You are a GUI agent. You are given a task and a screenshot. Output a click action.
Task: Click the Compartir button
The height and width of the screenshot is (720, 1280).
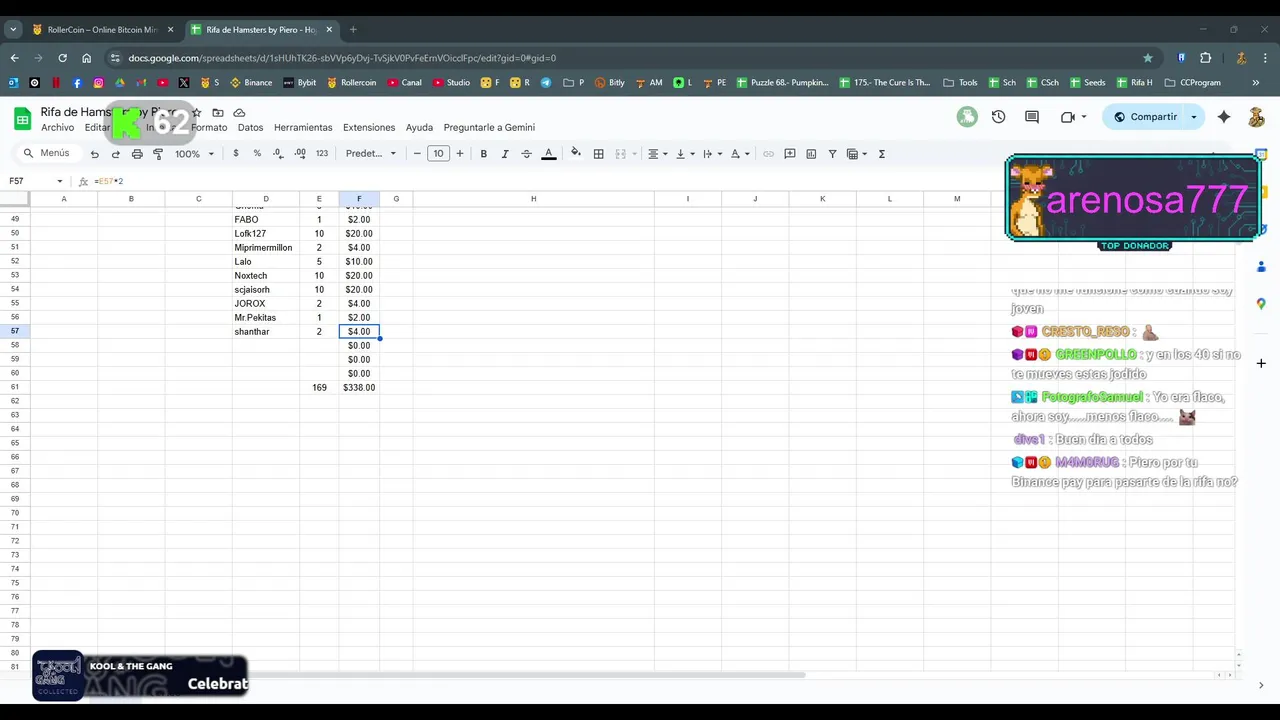(x=1145, y=117)
